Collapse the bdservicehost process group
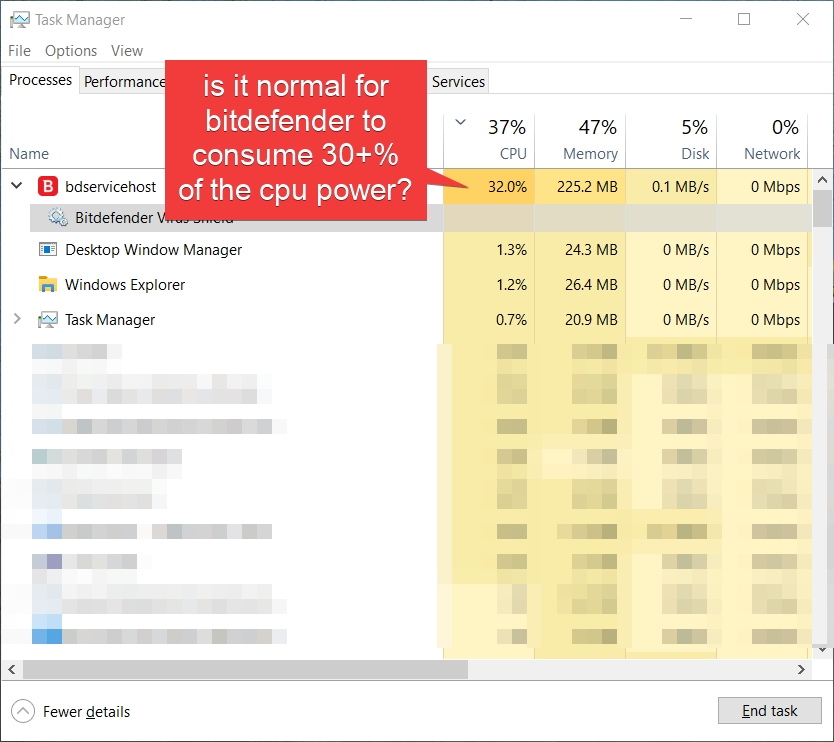 coord(16,186)
